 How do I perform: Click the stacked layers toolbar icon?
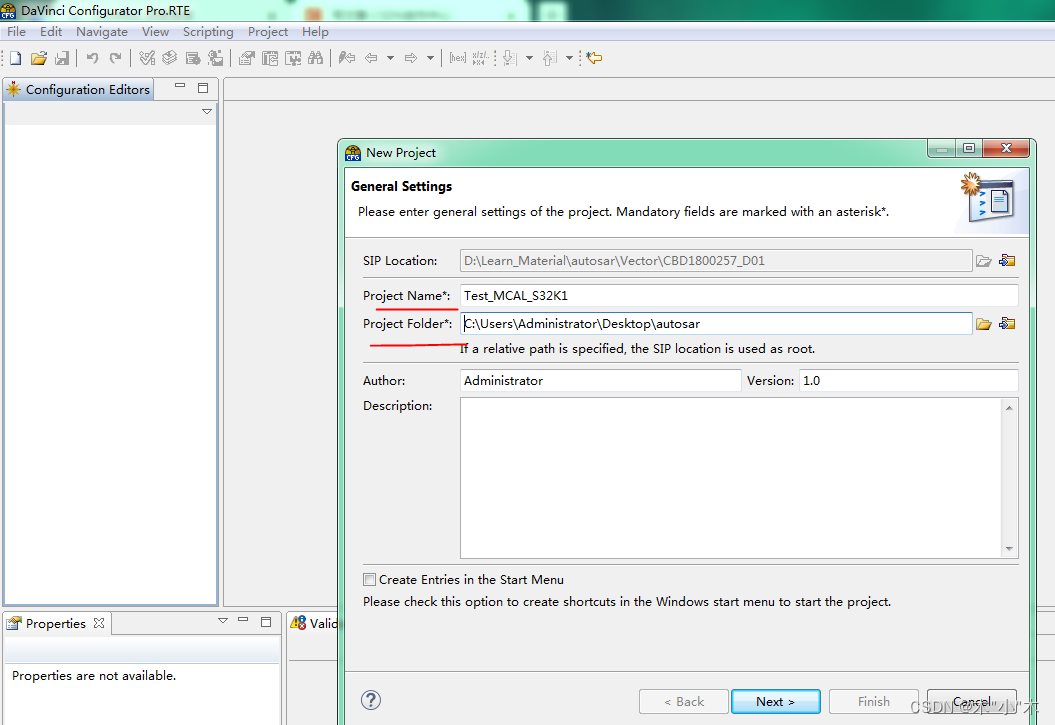pyautogui.click(x=170, y=58)
